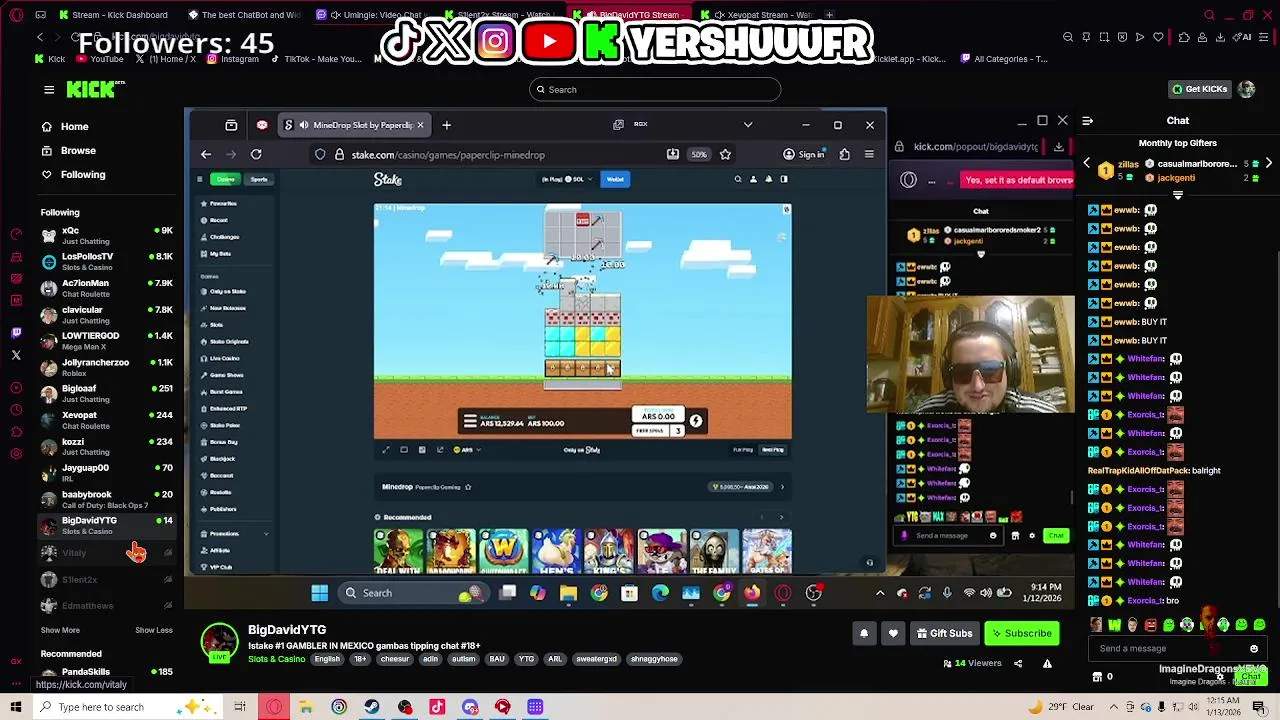1280x720 pixels.
Task: Show previous top gifter
Action: (1087, 163)
